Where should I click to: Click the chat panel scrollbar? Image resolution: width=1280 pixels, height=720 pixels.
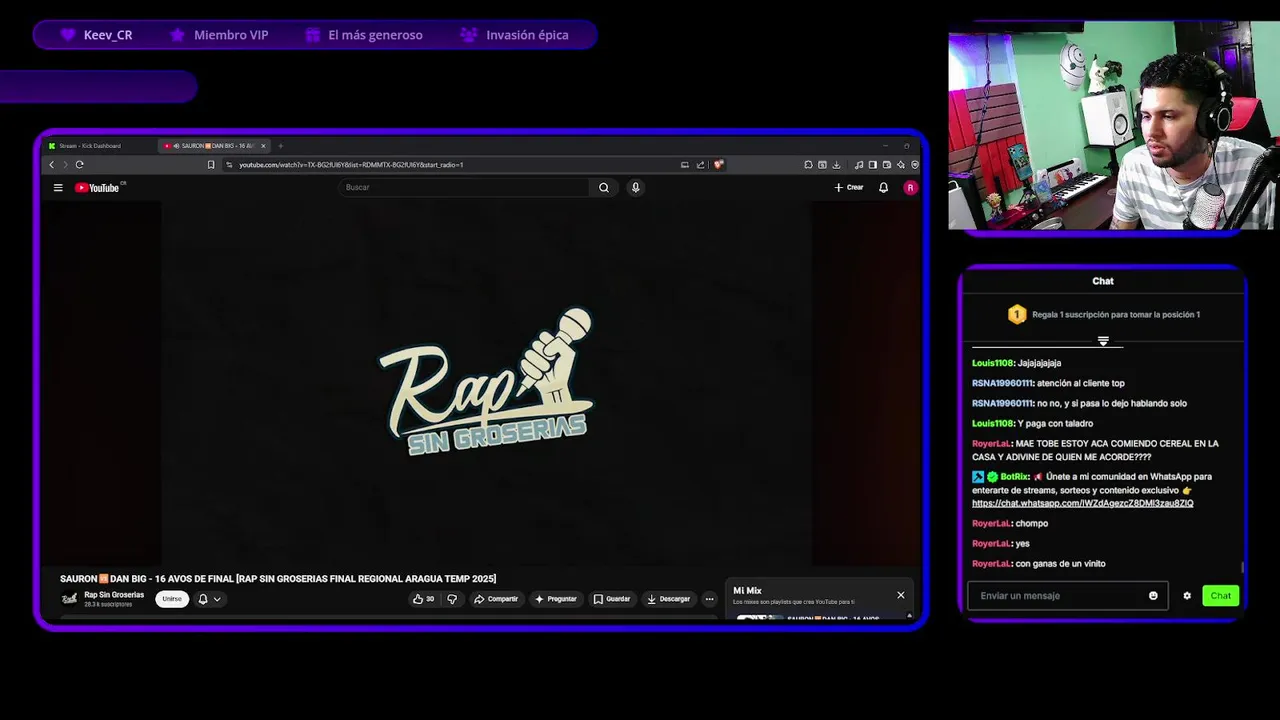1243,567
